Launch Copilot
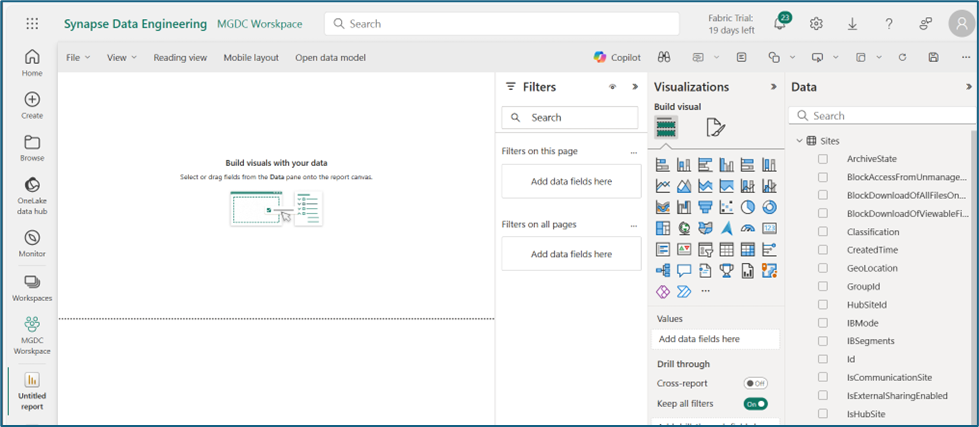Viewport: 979px width, 427px height. click(x=617, y=57)
